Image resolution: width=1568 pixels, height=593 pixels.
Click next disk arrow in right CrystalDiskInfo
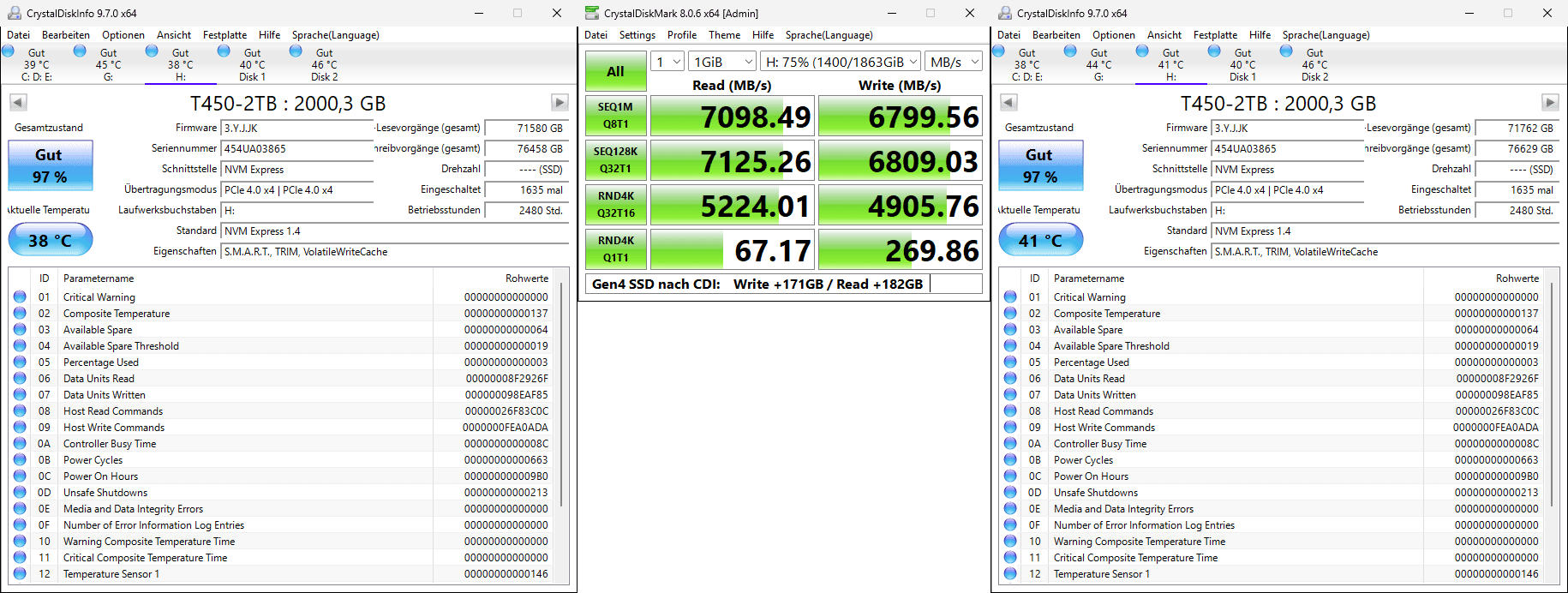1550,103
